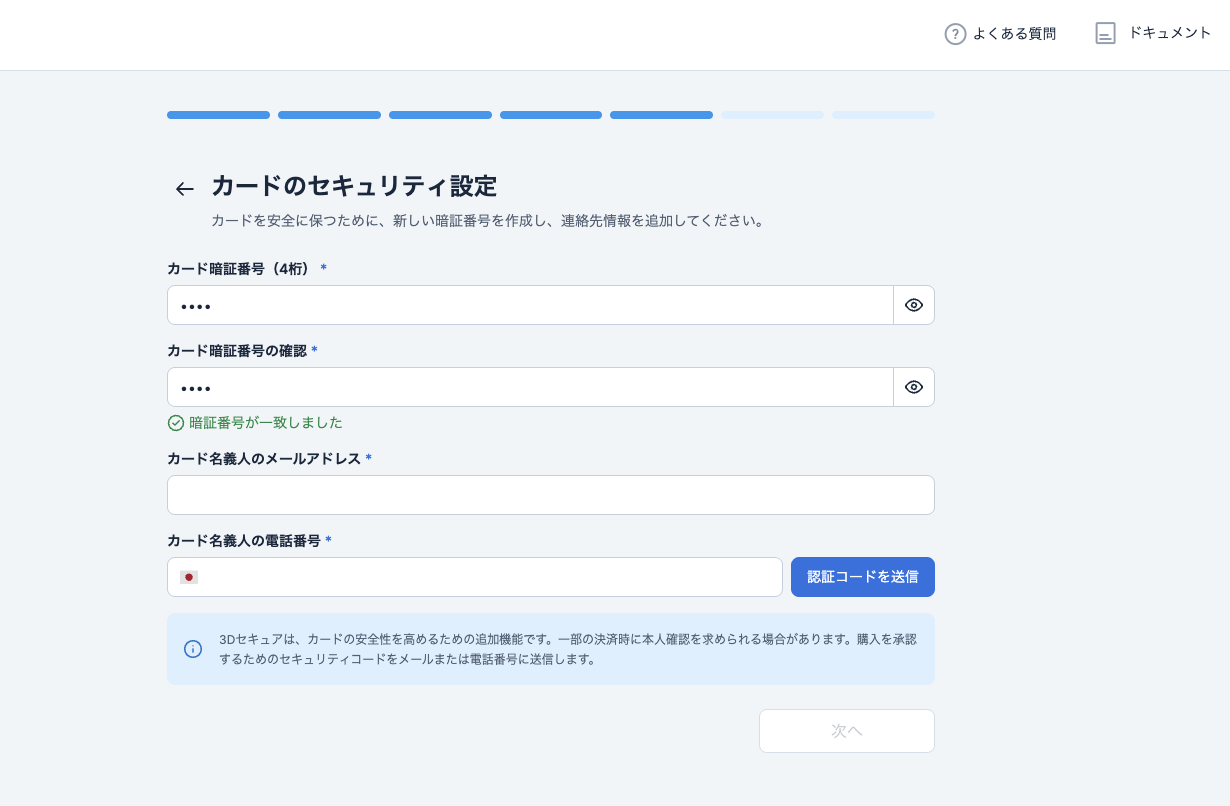Screen dimensions: 1230x806
Task: Click the カードのセキュリティ設定 heading
Action: click(x=354, y=186)
